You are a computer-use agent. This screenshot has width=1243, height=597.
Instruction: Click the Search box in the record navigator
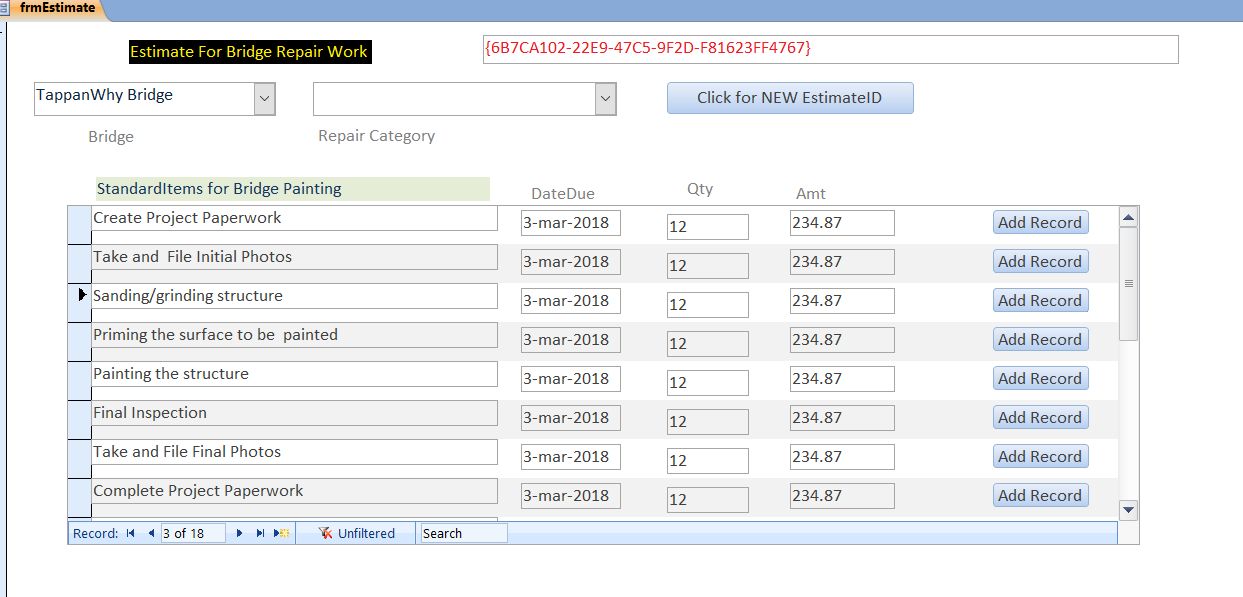[x=460, y=532]
